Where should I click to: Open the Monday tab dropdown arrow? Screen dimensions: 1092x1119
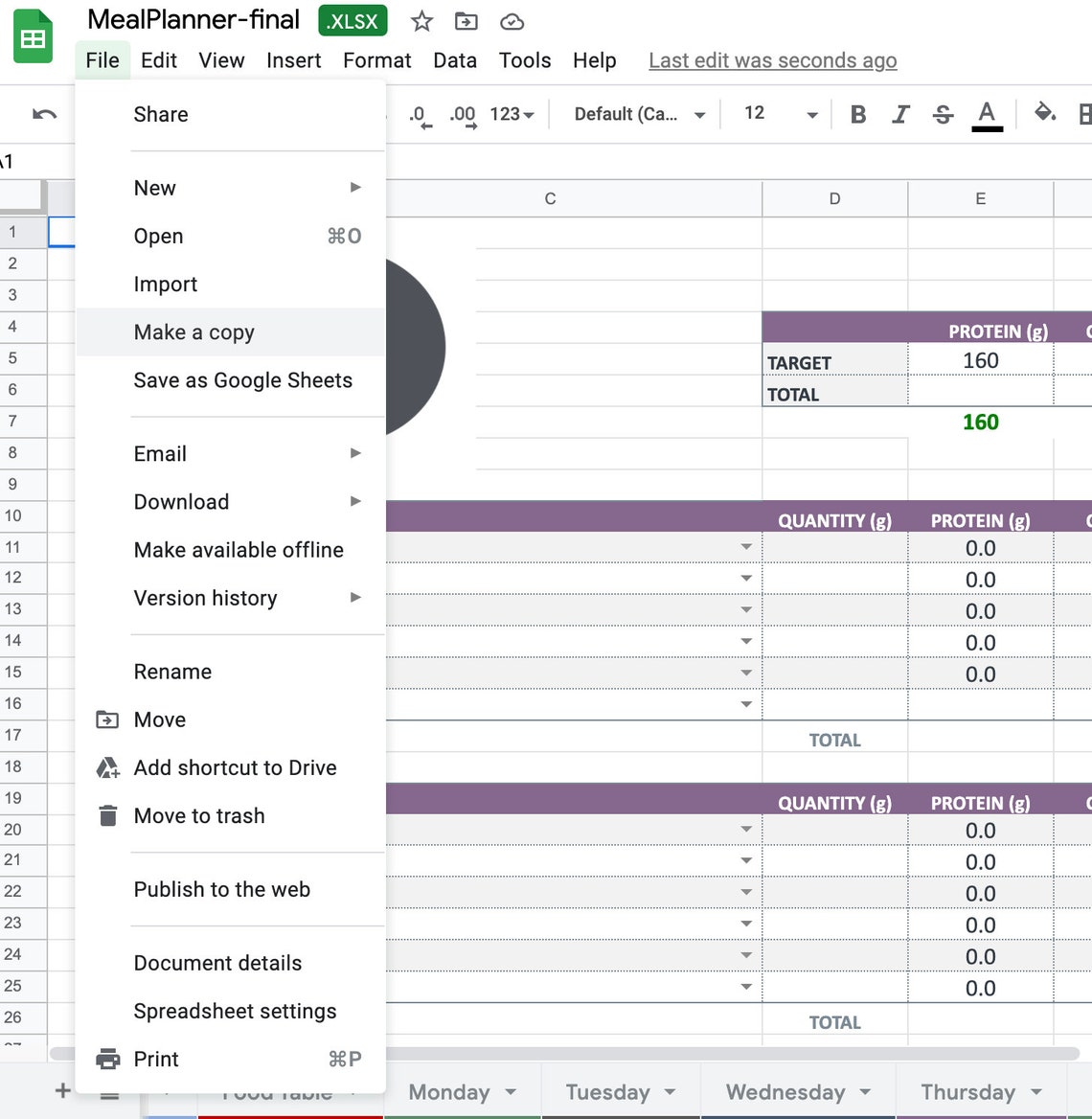[x=511, y=1092]
